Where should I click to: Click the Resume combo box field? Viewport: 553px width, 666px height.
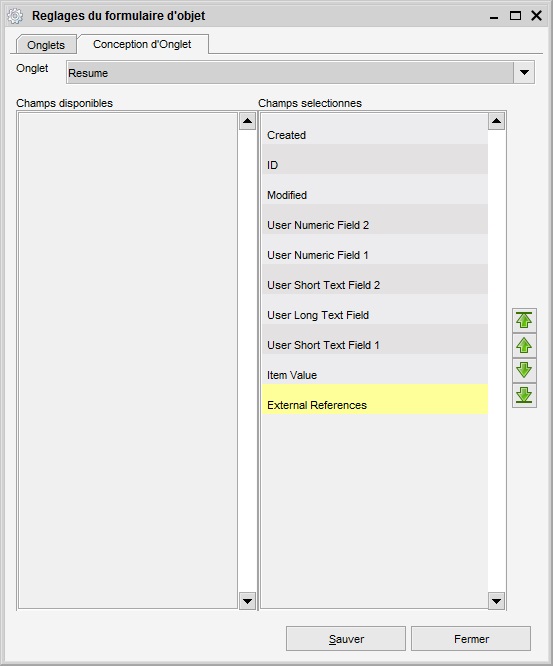pyautogui.click(x=290, y=73)
